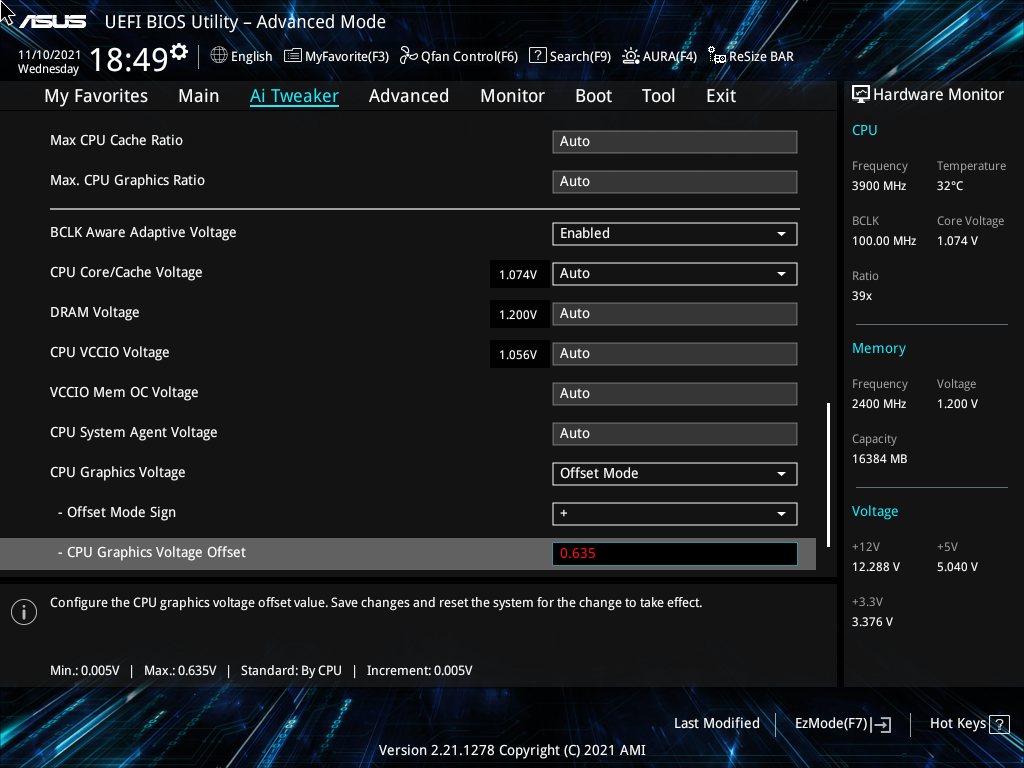Click DRAM Voltage Auto field
The width and height of the screenshot is (1024, 768).
675,313
